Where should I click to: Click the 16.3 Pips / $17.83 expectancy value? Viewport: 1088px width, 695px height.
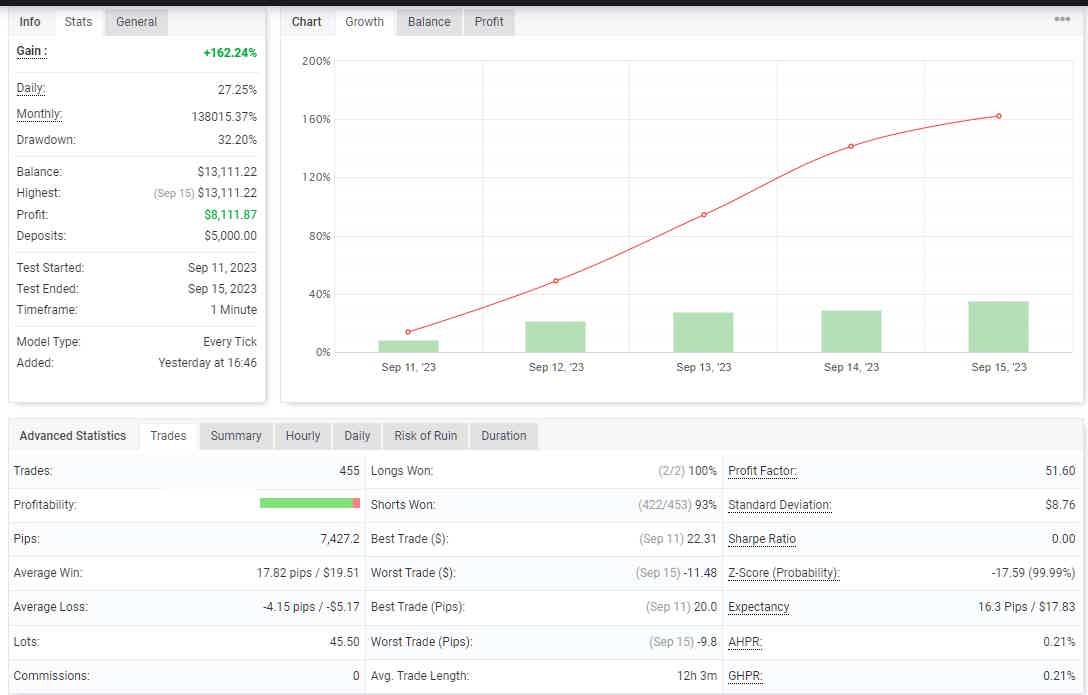(1027, 607)
